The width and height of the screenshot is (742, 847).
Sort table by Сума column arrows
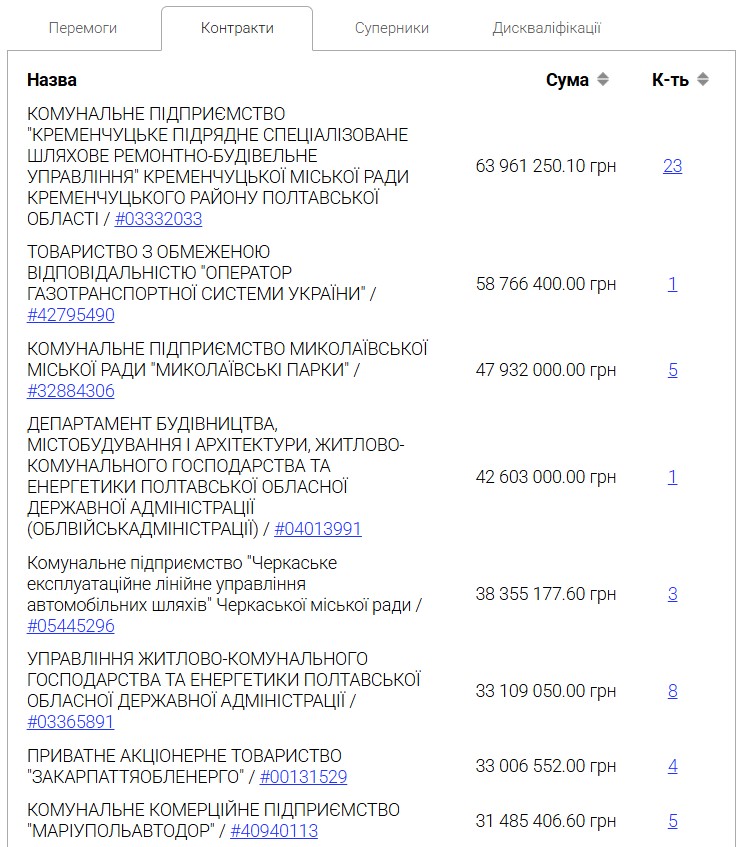602,80
